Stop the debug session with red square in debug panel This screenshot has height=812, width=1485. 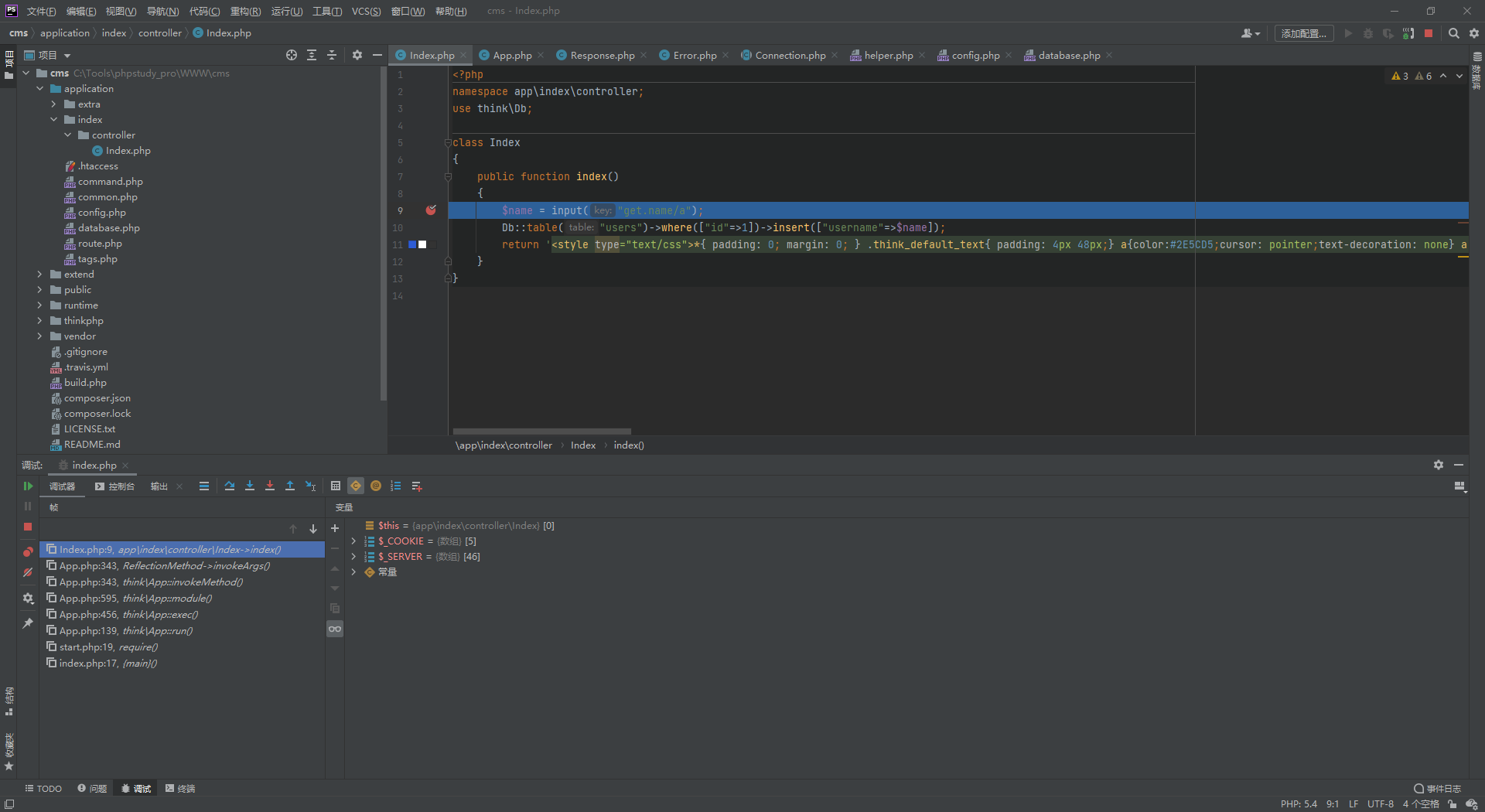[28, 527]
